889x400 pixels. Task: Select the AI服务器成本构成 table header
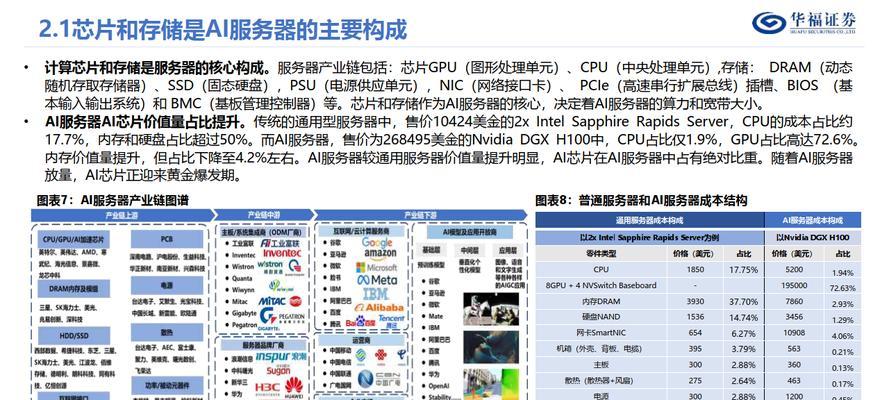813,220
